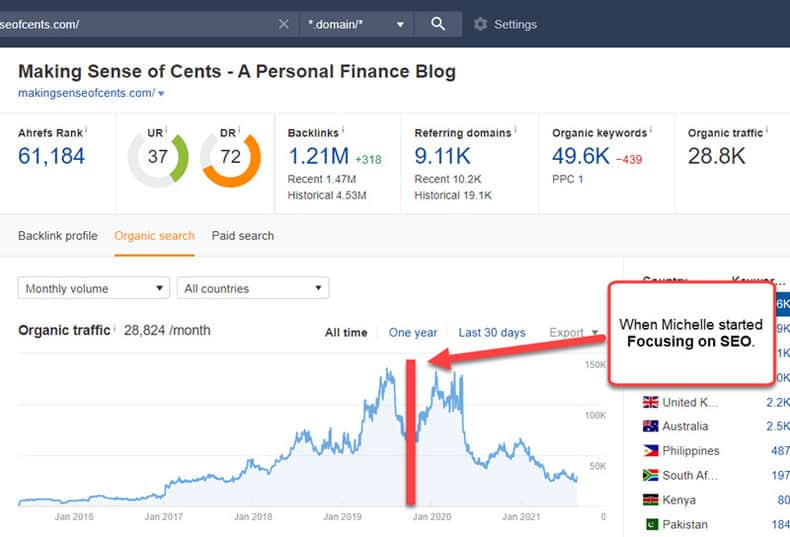Viewport: 790px width, 537px height.
Task: Click the info icon next to Organic traffic chart title
Action: 114,328
